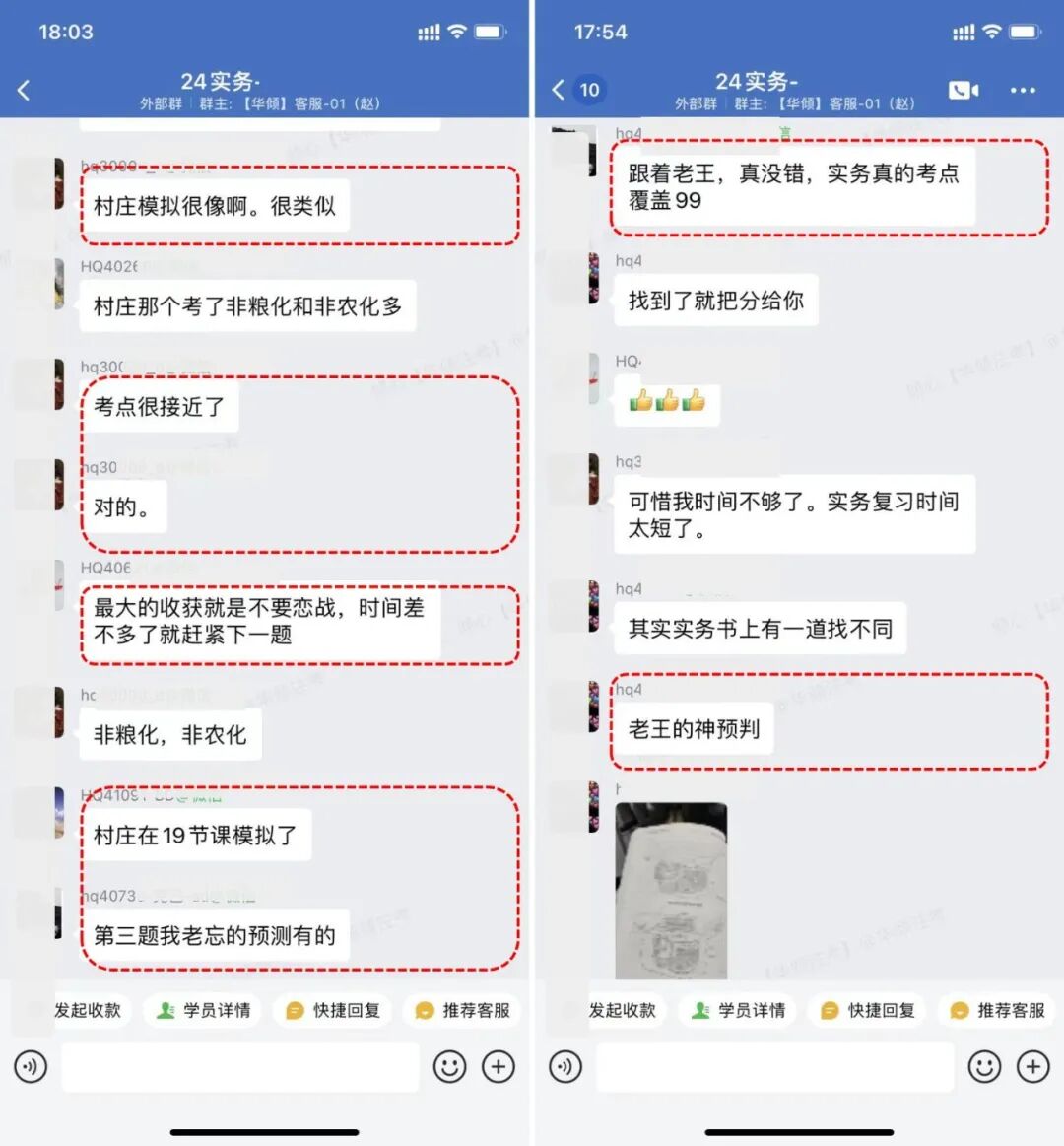
Task: Tap 快捷回复 in left chat toolbar
Action: click(334, 1010)
